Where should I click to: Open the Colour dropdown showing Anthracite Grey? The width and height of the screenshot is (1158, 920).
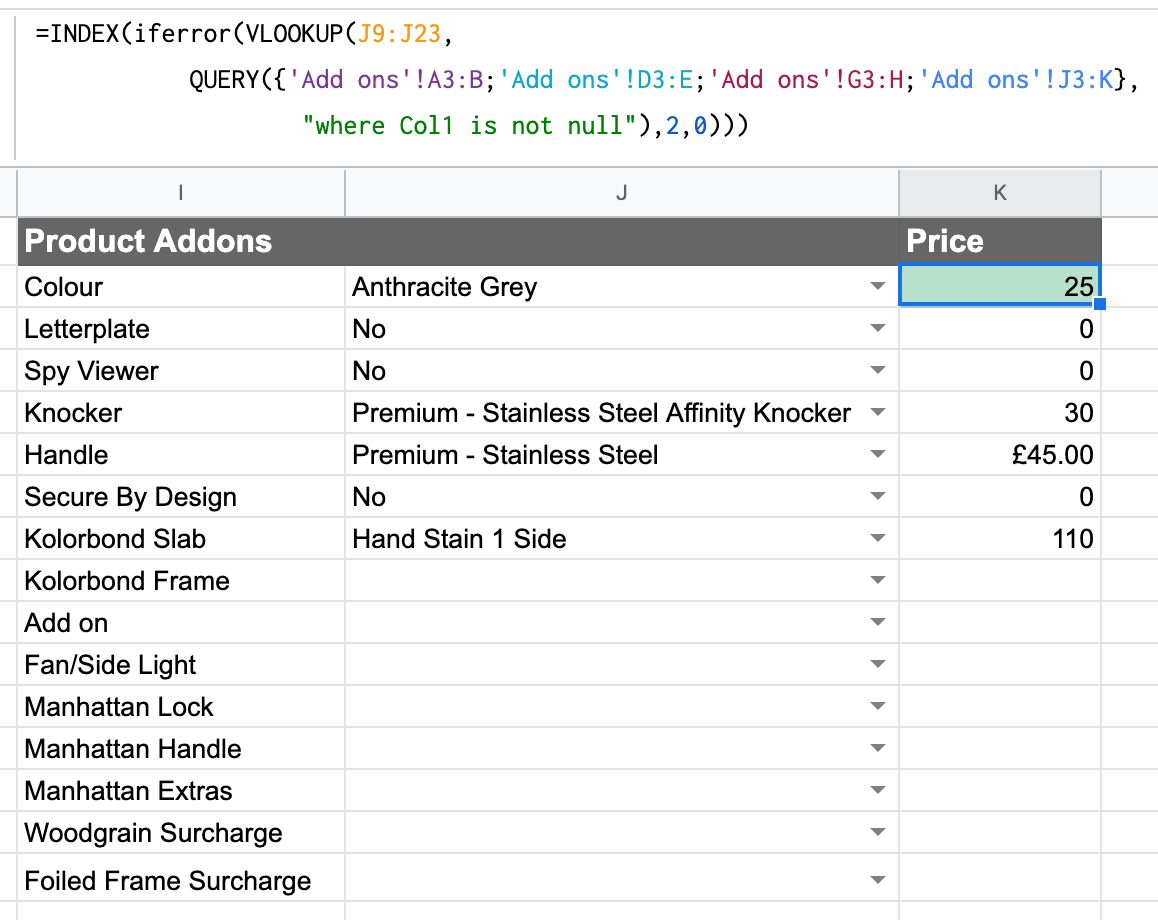pos(878,287)
